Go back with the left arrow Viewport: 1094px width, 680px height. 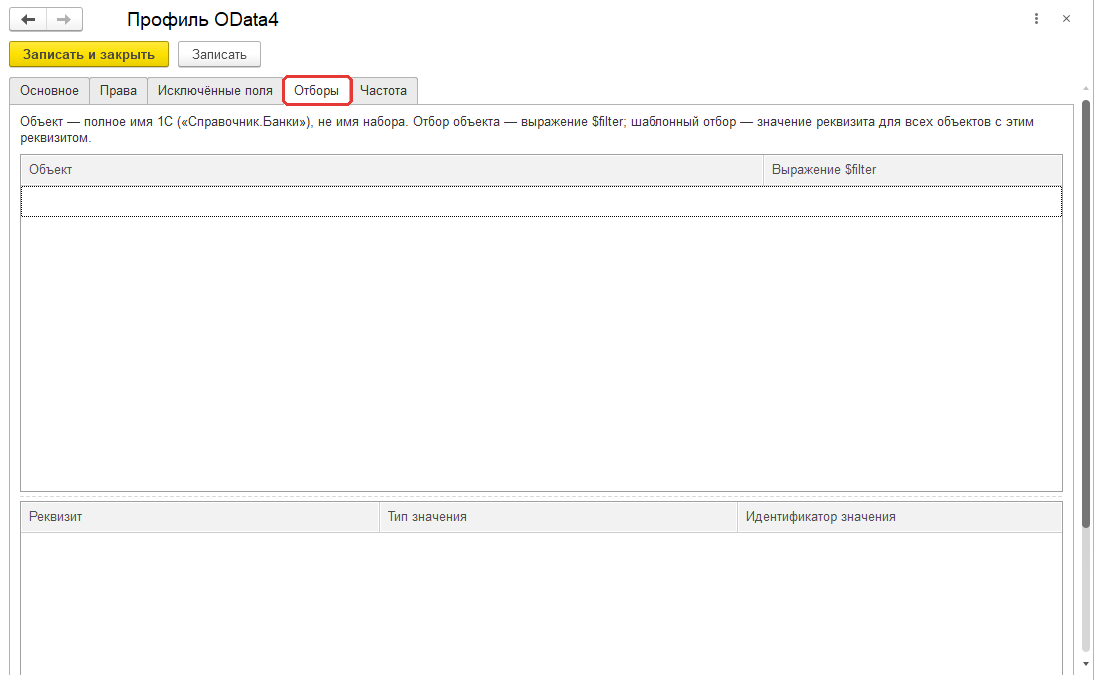tap(28, 20)
